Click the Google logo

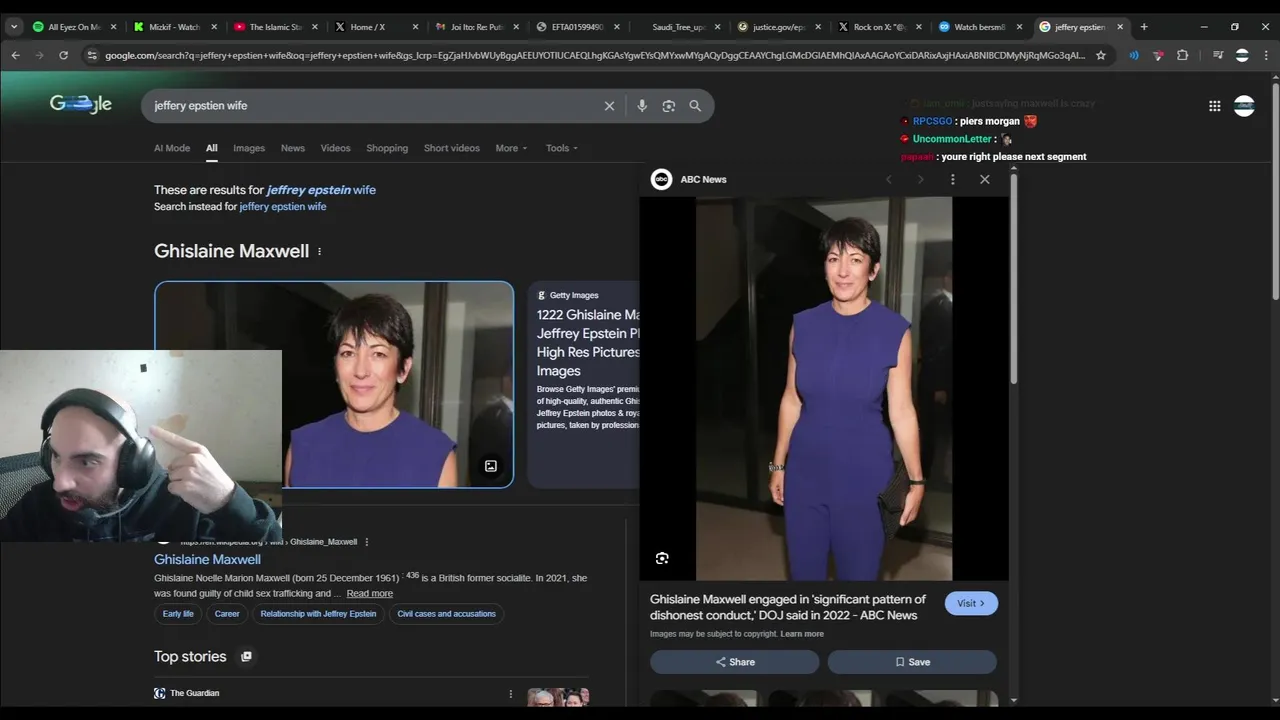tap(81, 104)
